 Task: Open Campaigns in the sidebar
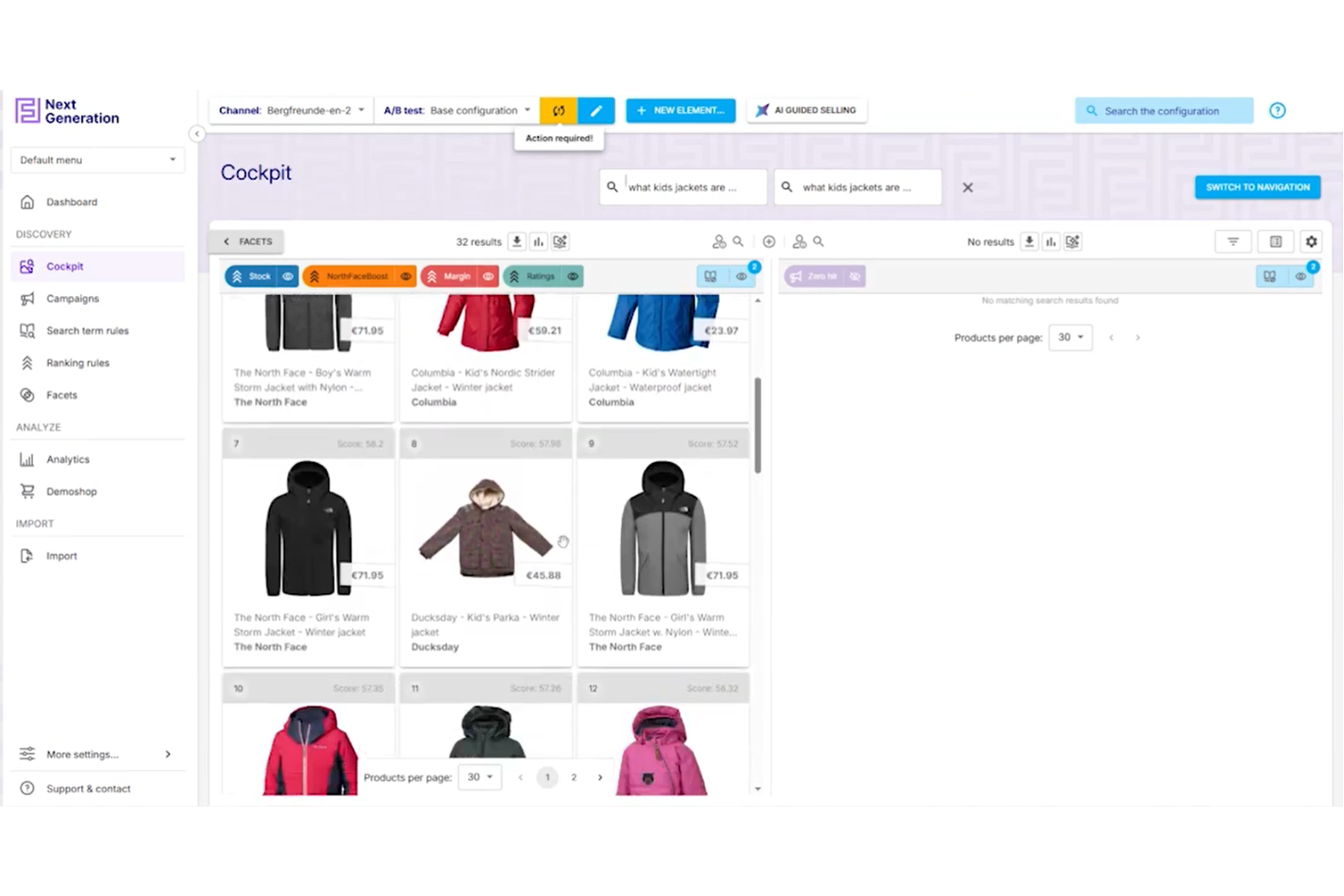click(x=73, y=299)
